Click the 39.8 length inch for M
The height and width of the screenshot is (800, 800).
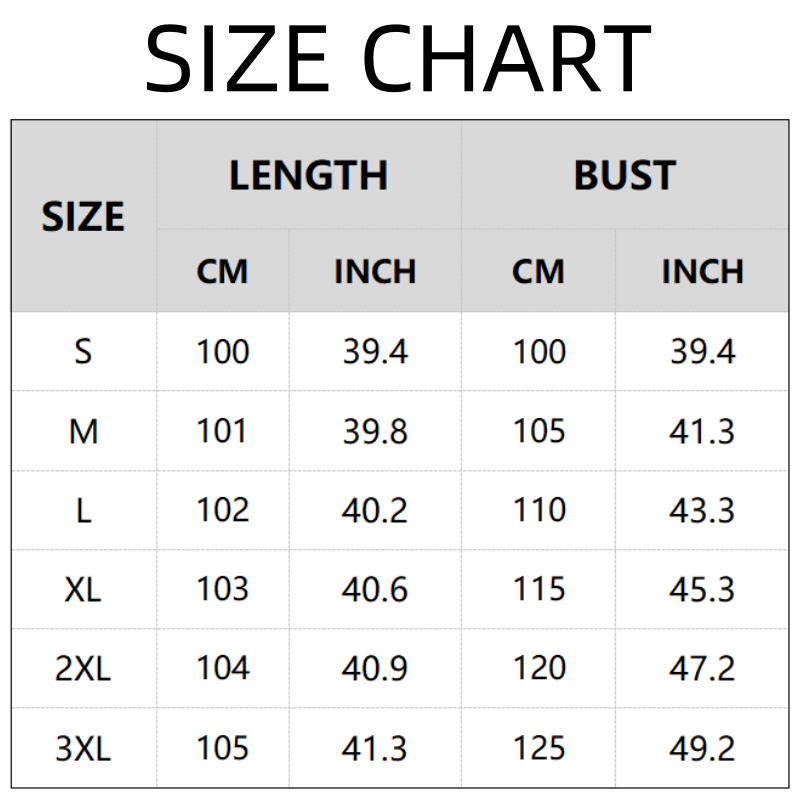pyautogui.click(x=375, y=431)
